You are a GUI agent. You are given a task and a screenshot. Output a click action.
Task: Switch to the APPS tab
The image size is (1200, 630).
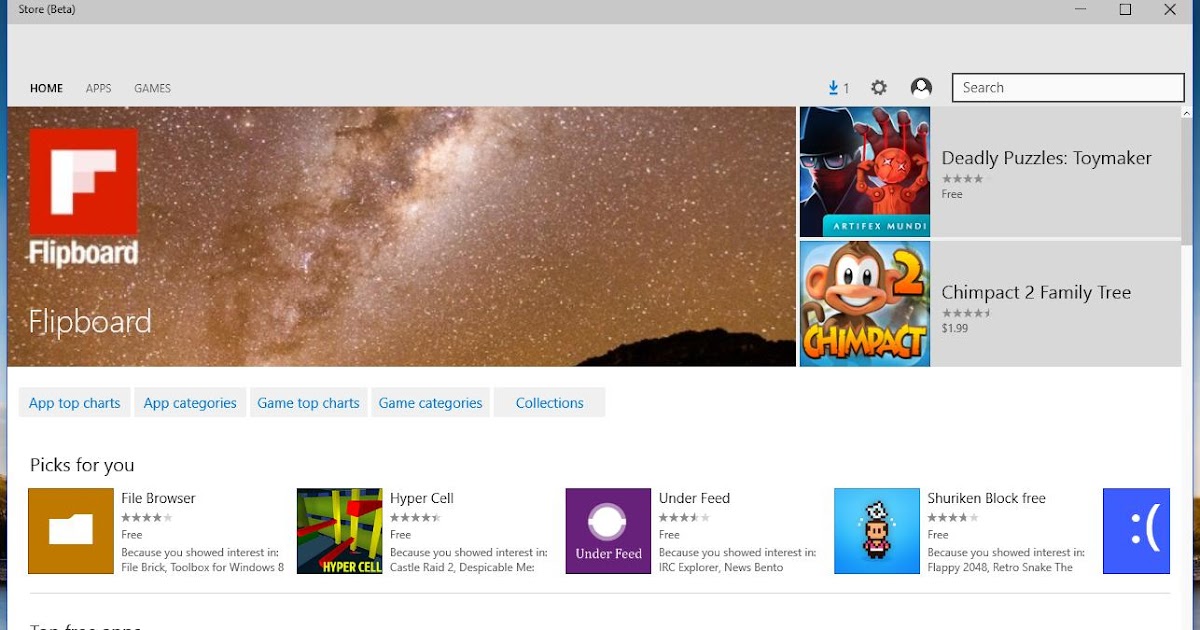(x=98, y=88)
